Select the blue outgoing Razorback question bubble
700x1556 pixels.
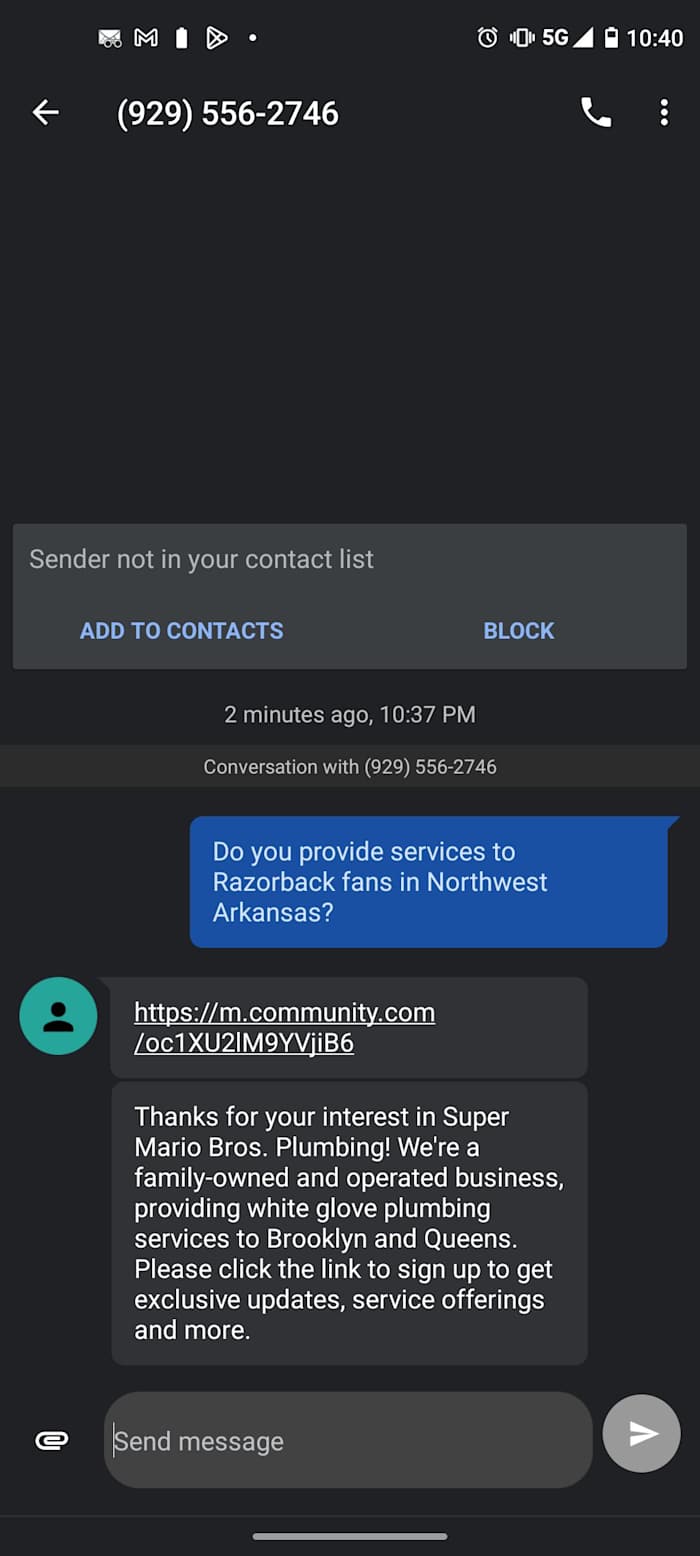click(428, 882)
